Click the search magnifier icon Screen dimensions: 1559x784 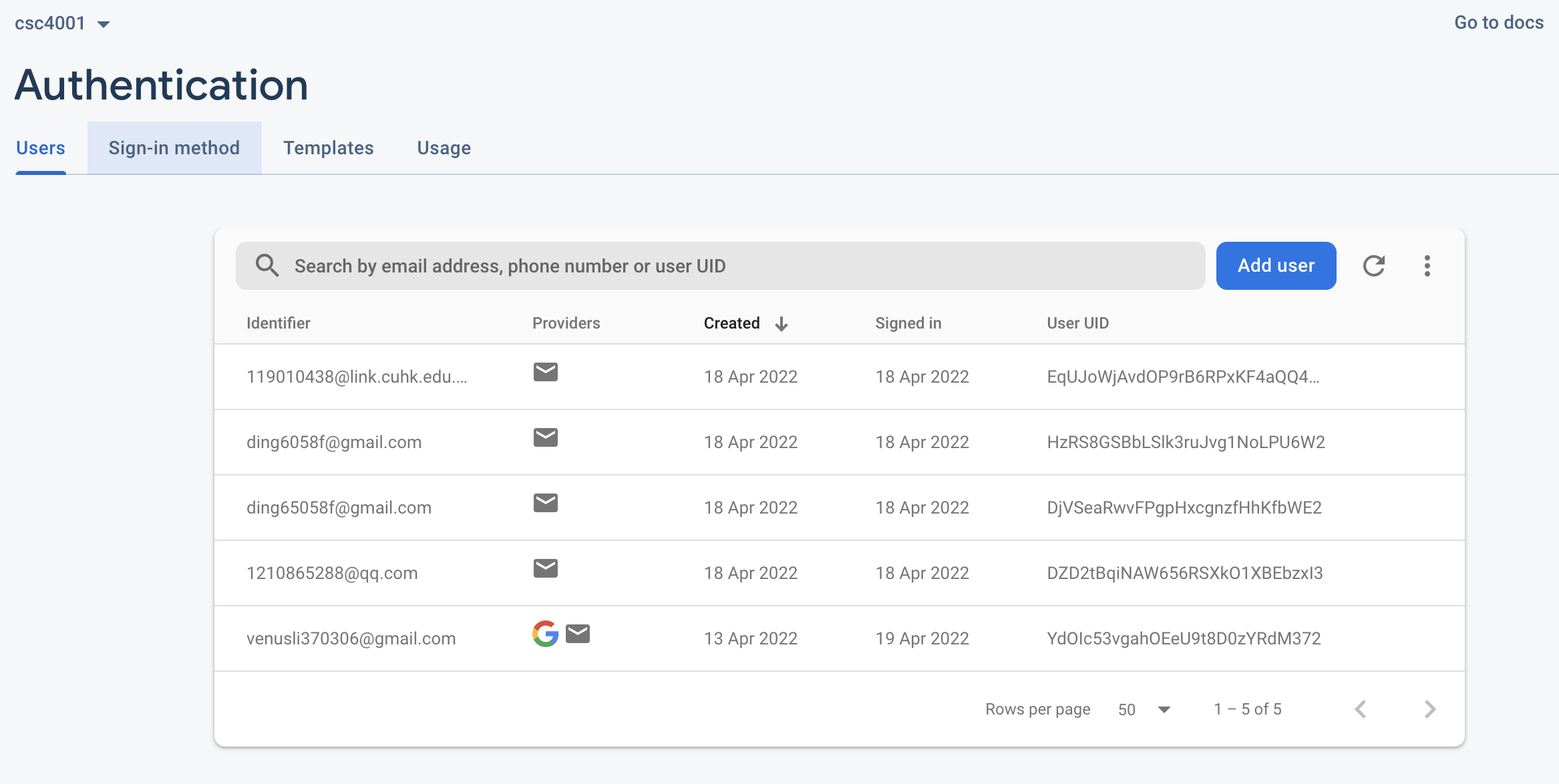pyautogui.click(x=267, y=266)
